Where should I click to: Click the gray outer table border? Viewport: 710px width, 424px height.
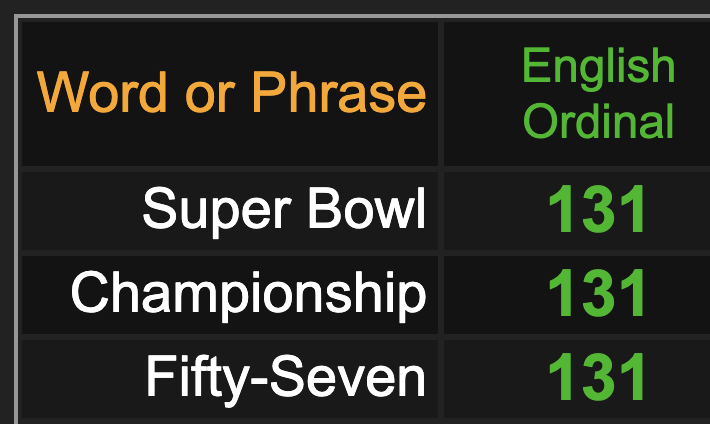(x=17, y=217)
